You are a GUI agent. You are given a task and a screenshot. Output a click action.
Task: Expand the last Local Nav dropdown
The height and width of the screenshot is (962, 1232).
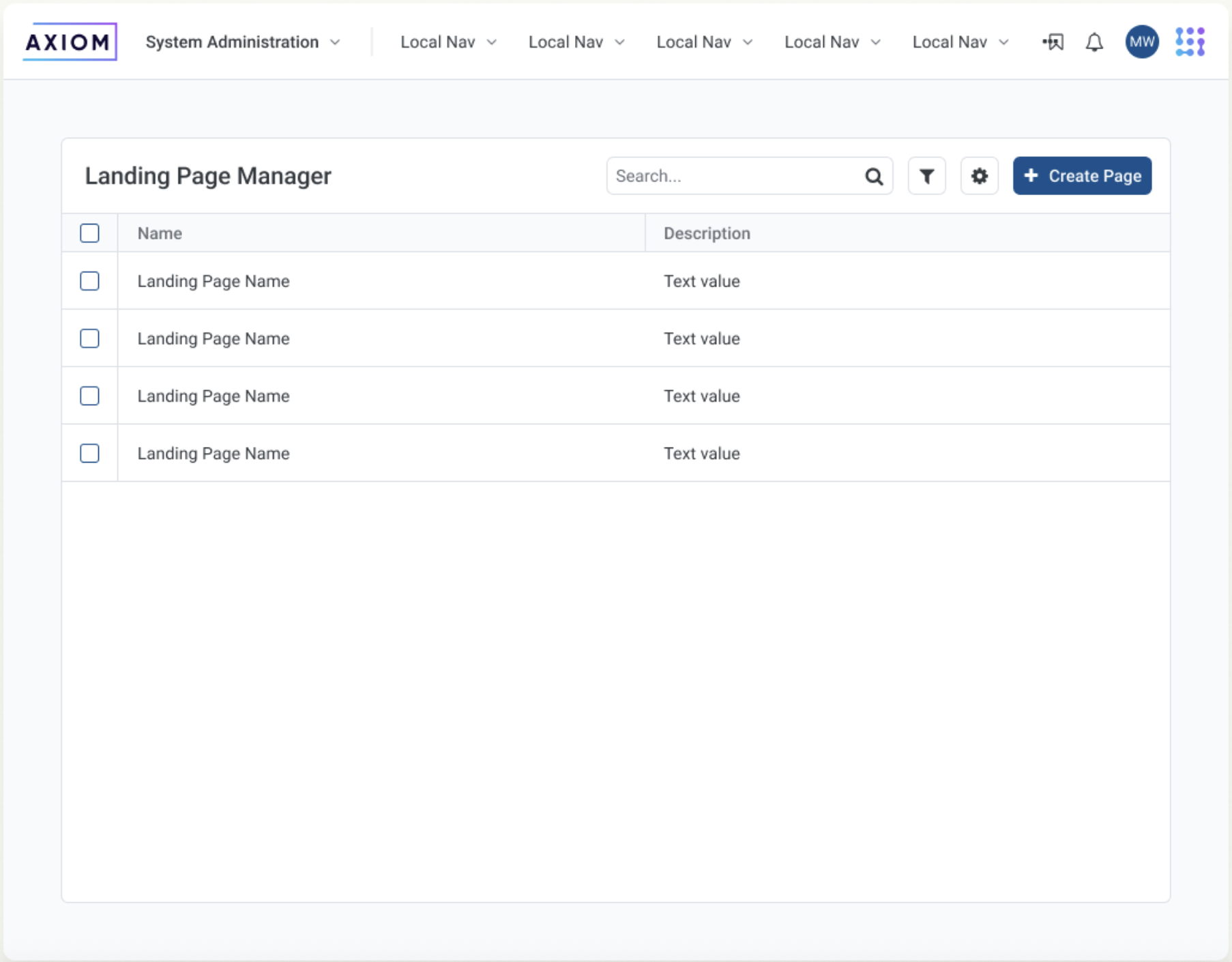click(1003, 42)
